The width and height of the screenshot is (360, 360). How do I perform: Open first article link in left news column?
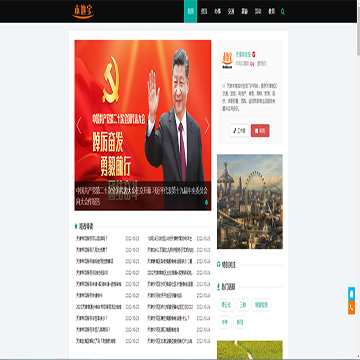pyautogui.click(x=92, y=238)
